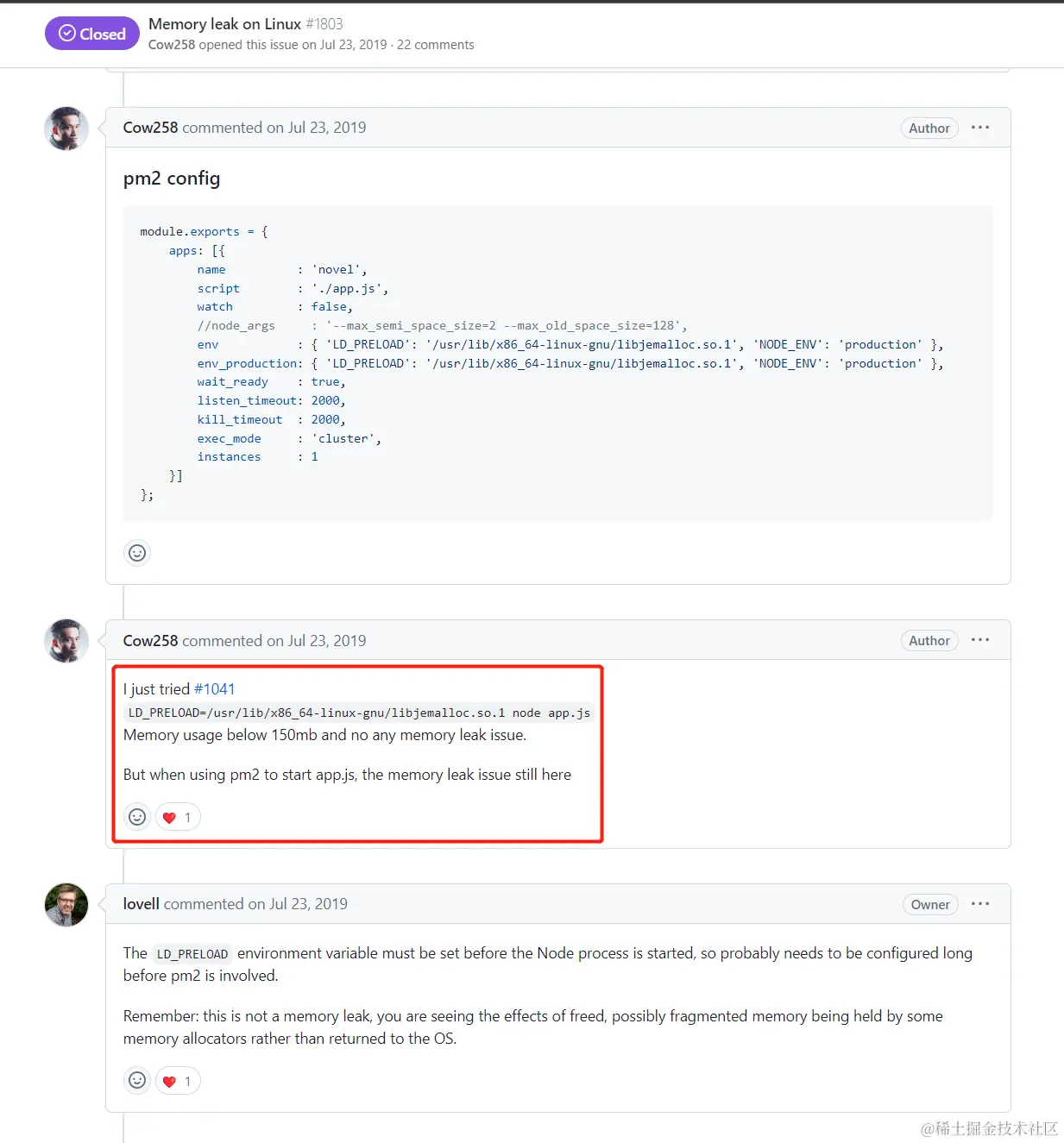The height and width of the screenshot is (1143, 1064).
Task: Click timestamp 'on Jul 23, 2019' of lovell's comment
Action: tap(298, 904)
